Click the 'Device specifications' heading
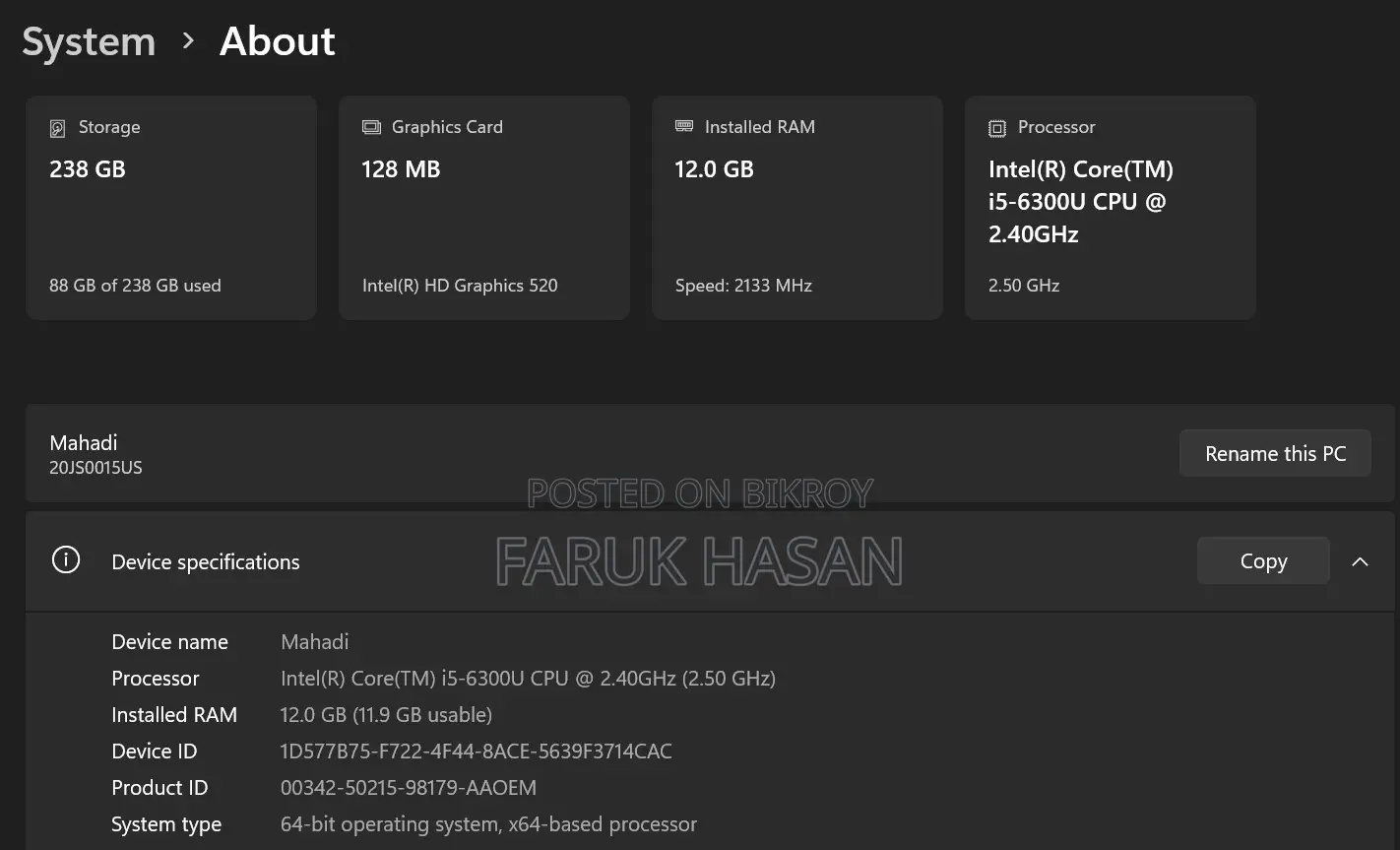1400x850 pixels. pyautogui.click(x=206, y=562)
